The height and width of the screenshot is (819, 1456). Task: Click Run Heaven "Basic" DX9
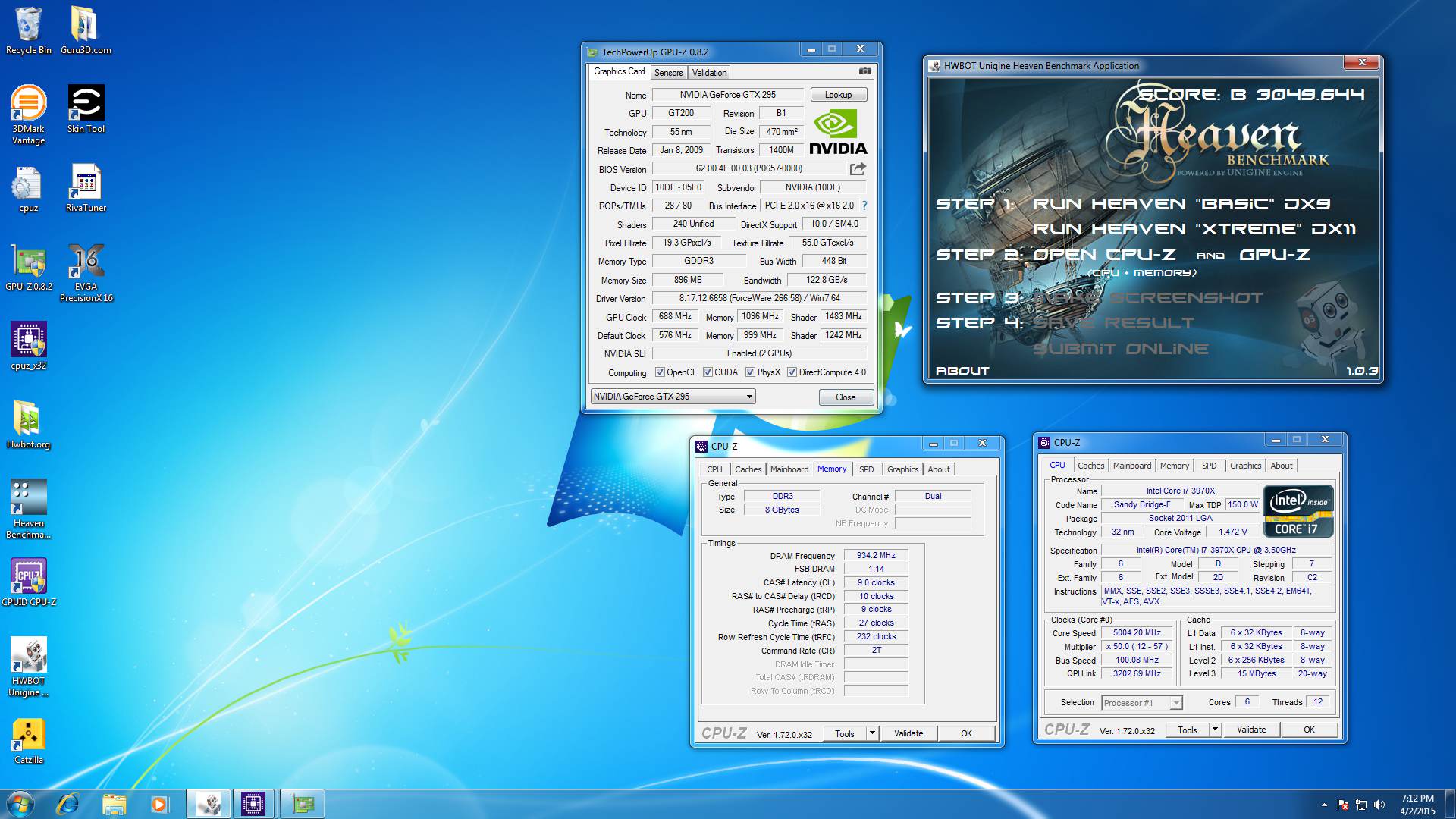point(1181,204)
